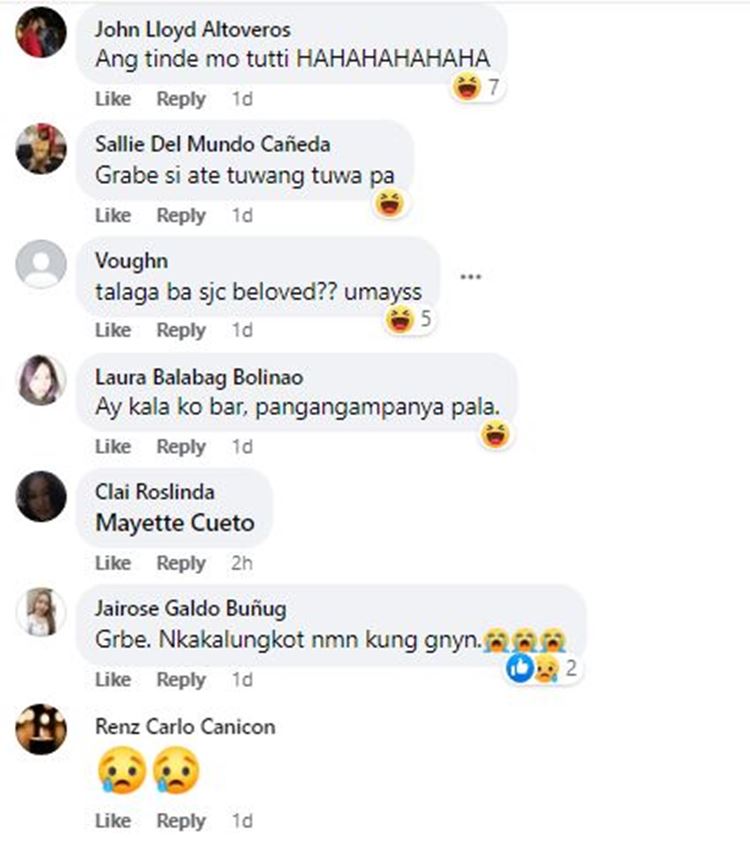View the haha reactions on Voughn's comment

coord(409,319)
